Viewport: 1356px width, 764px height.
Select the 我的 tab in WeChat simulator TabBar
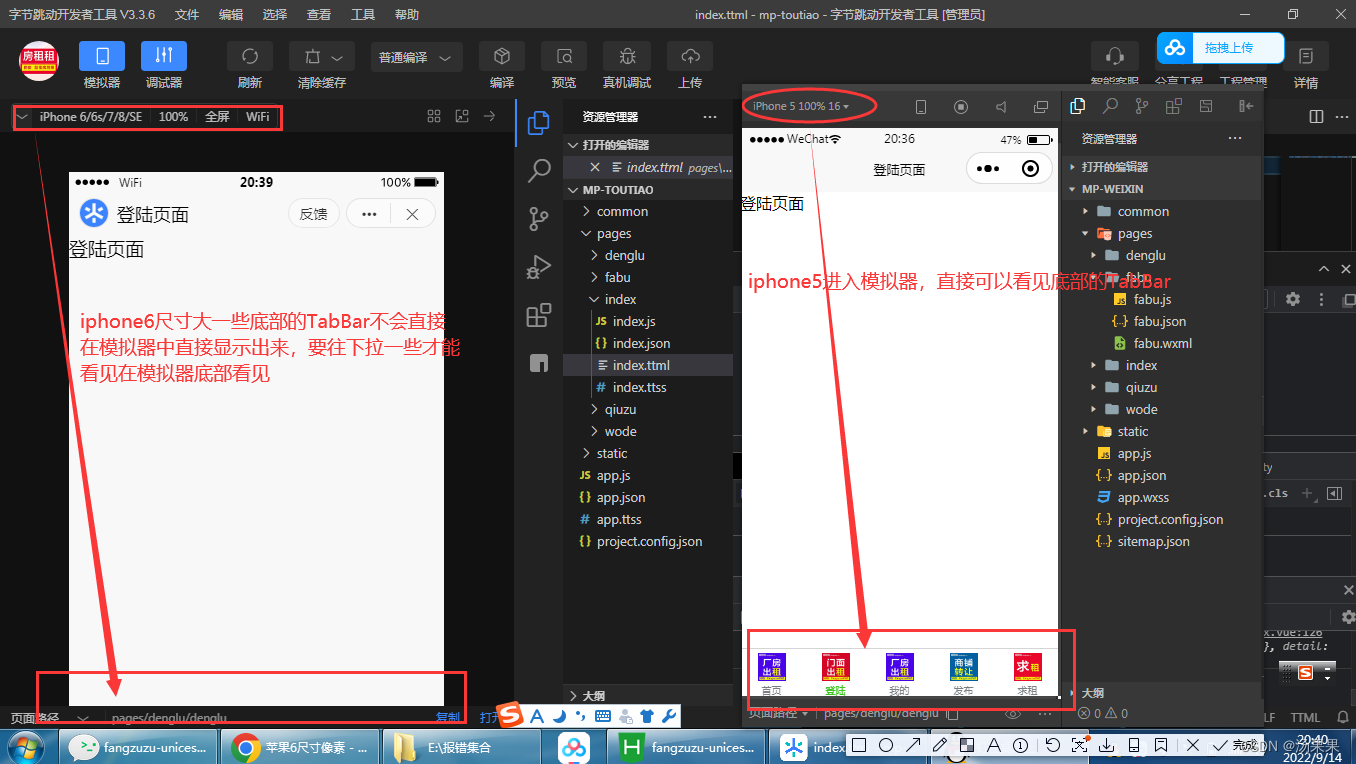pyautogui.click(x=899, y=675)
